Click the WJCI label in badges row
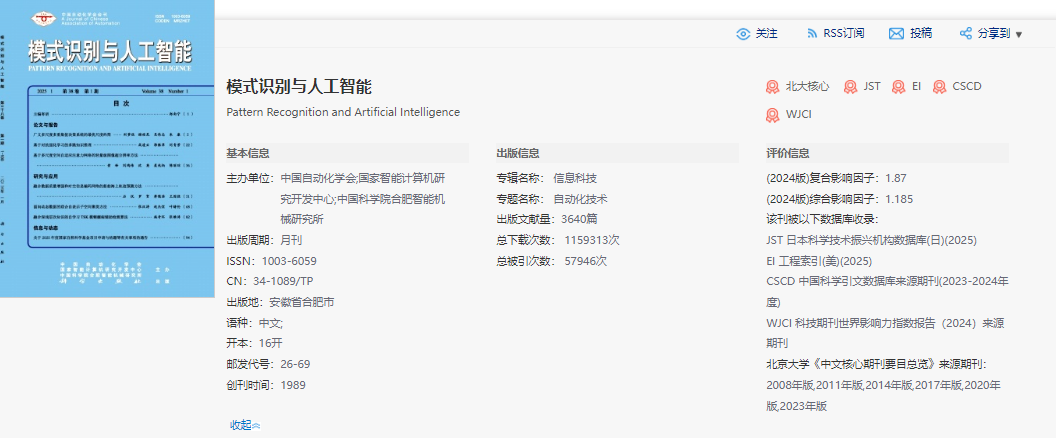 799,115
